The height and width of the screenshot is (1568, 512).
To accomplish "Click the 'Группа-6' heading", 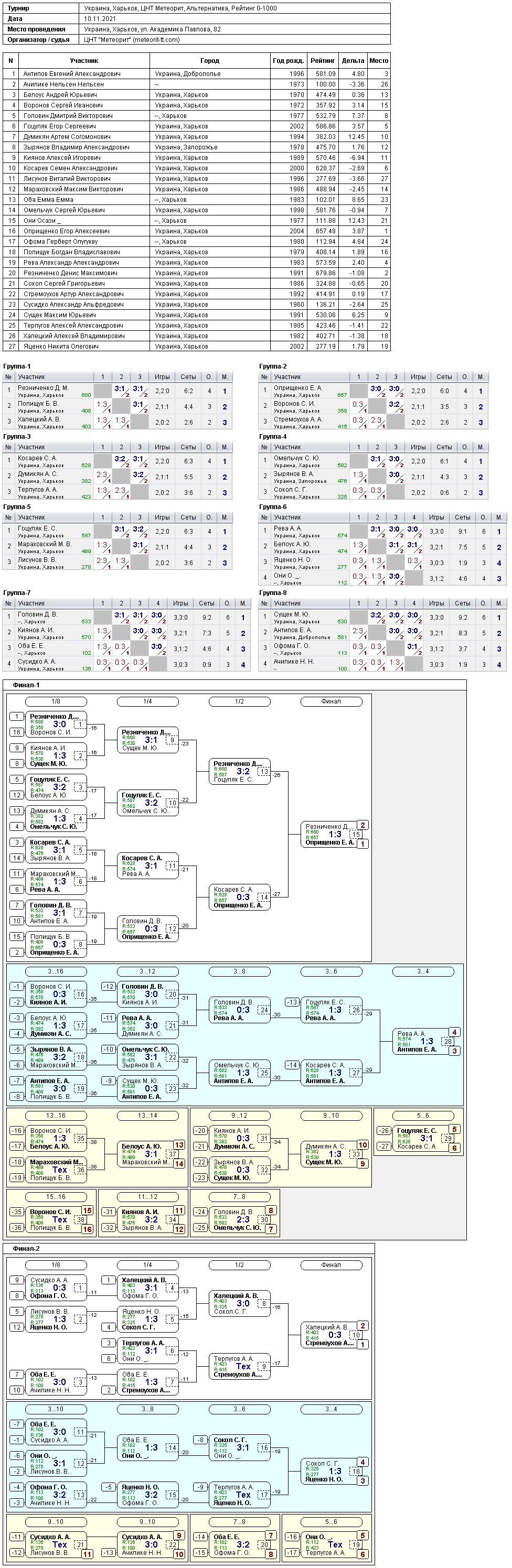I will [273, 506].
